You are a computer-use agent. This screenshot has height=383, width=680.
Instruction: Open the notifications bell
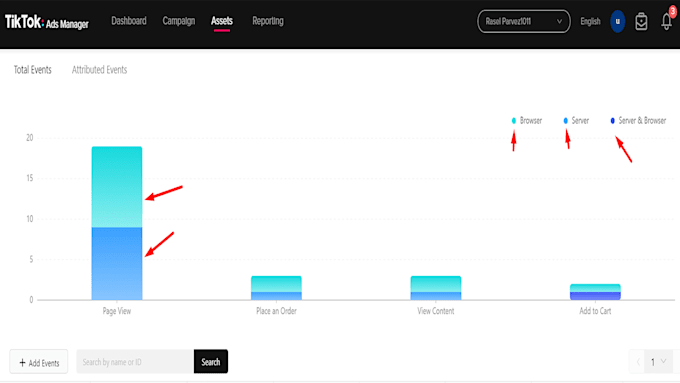pyautogui.click(x=667, y=21)
